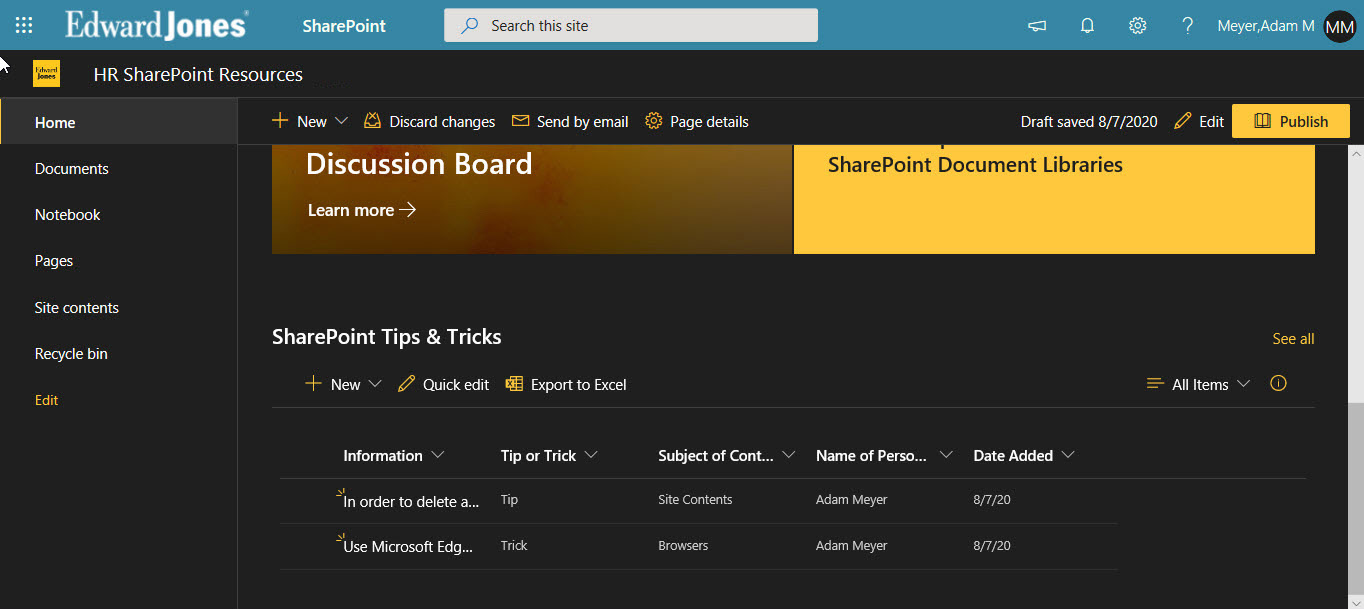Click in the Search this site field
Screen dimensions: 1364x609
tap(631, 26)
